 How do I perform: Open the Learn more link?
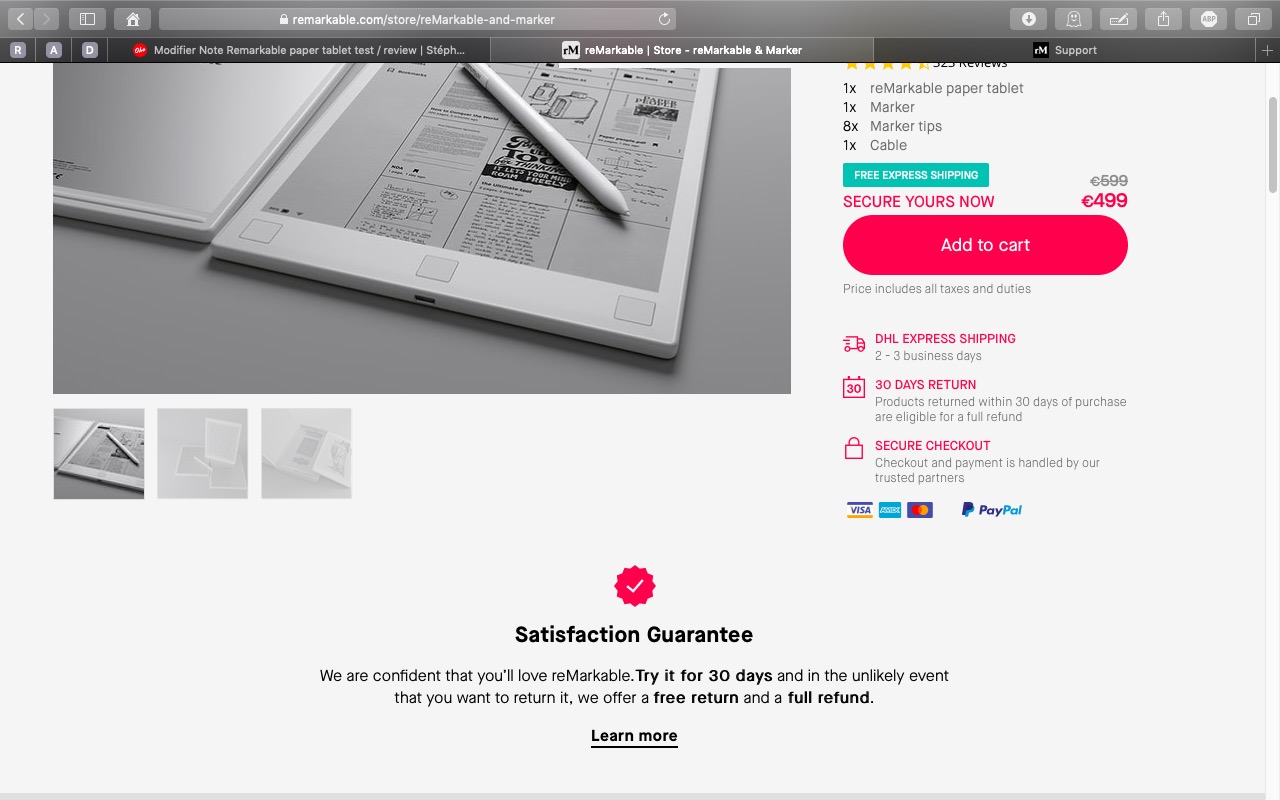634,736
